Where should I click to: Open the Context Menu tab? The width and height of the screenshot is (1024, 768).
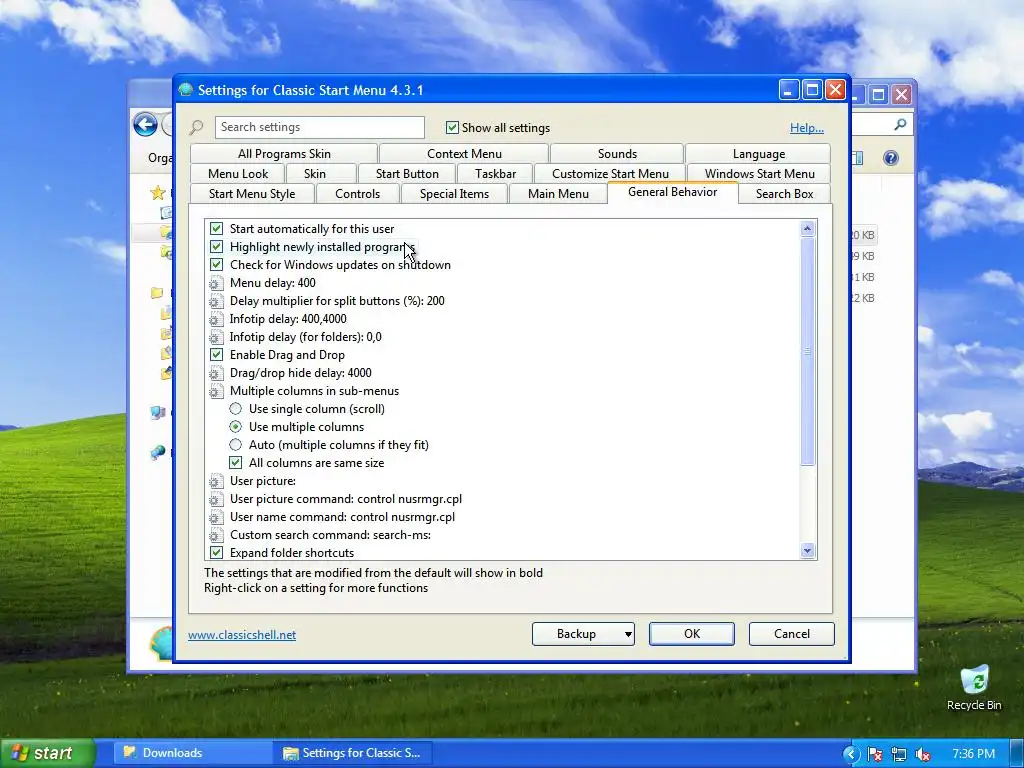pos(464,153)
